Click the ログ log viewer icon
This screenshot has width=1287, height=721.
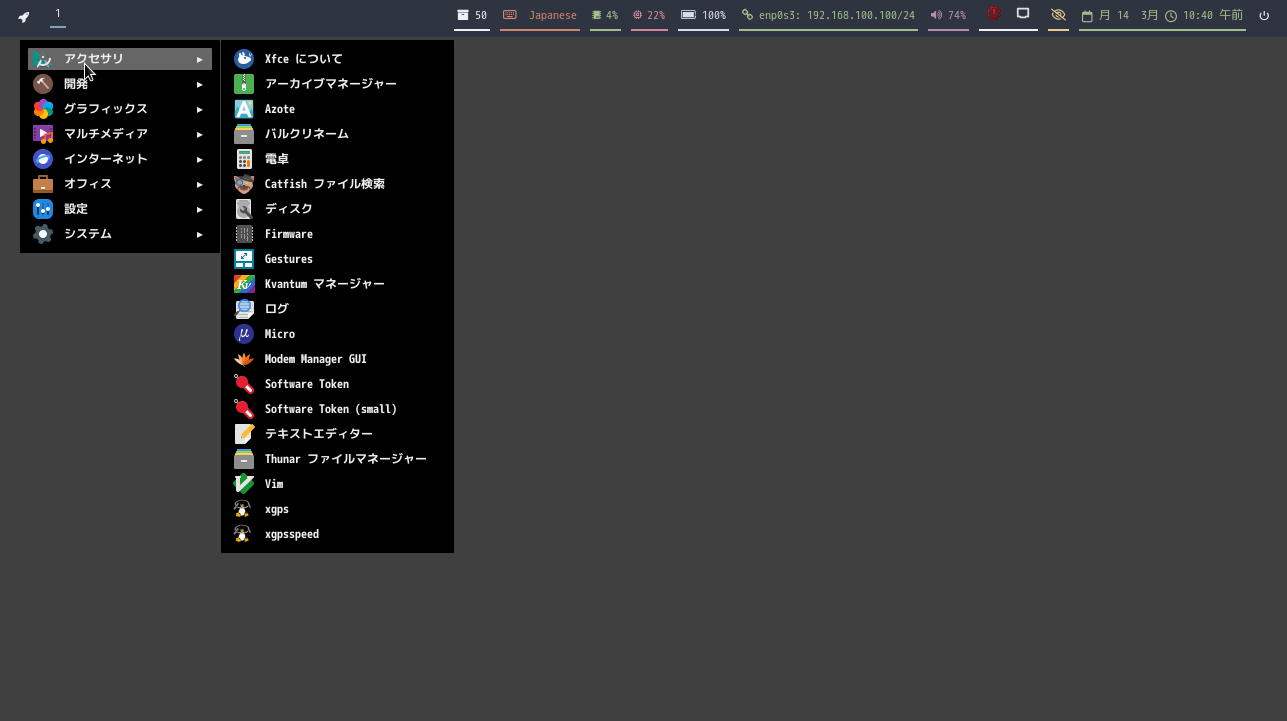pyautogui.click(x=244, y=309)
